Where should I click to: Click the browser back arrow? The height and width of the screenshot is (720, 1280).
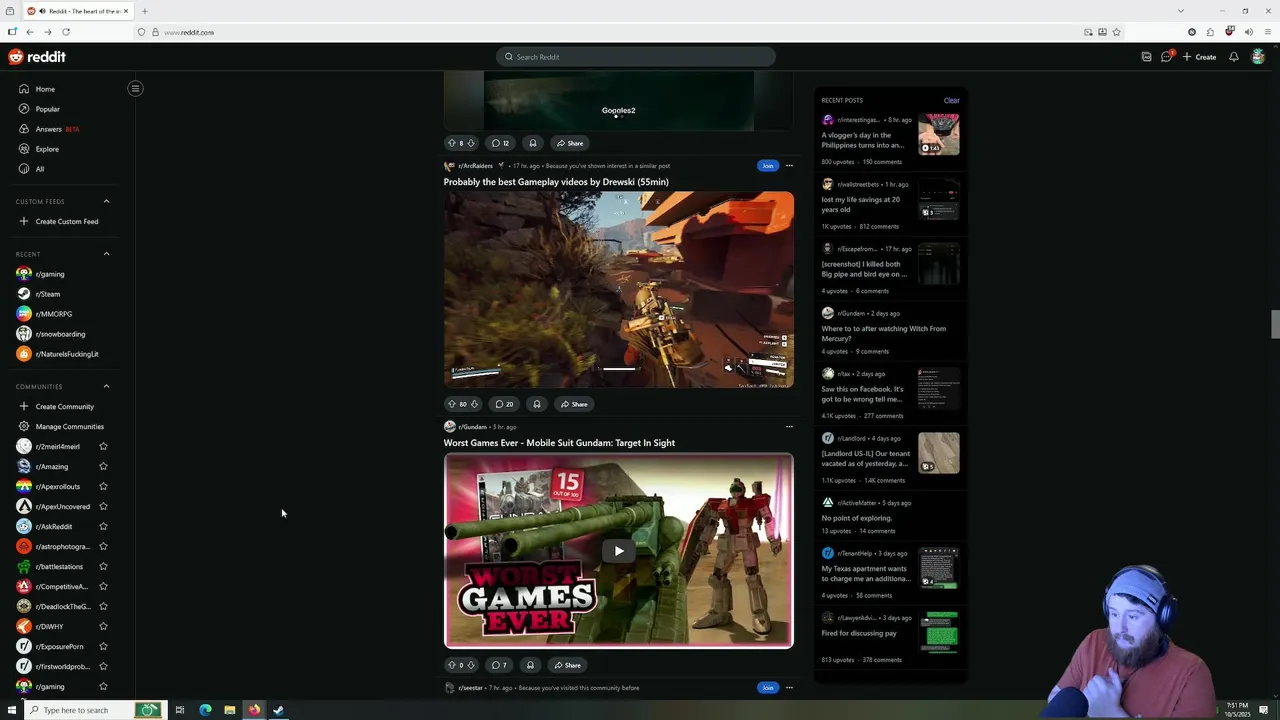point(30,32)
